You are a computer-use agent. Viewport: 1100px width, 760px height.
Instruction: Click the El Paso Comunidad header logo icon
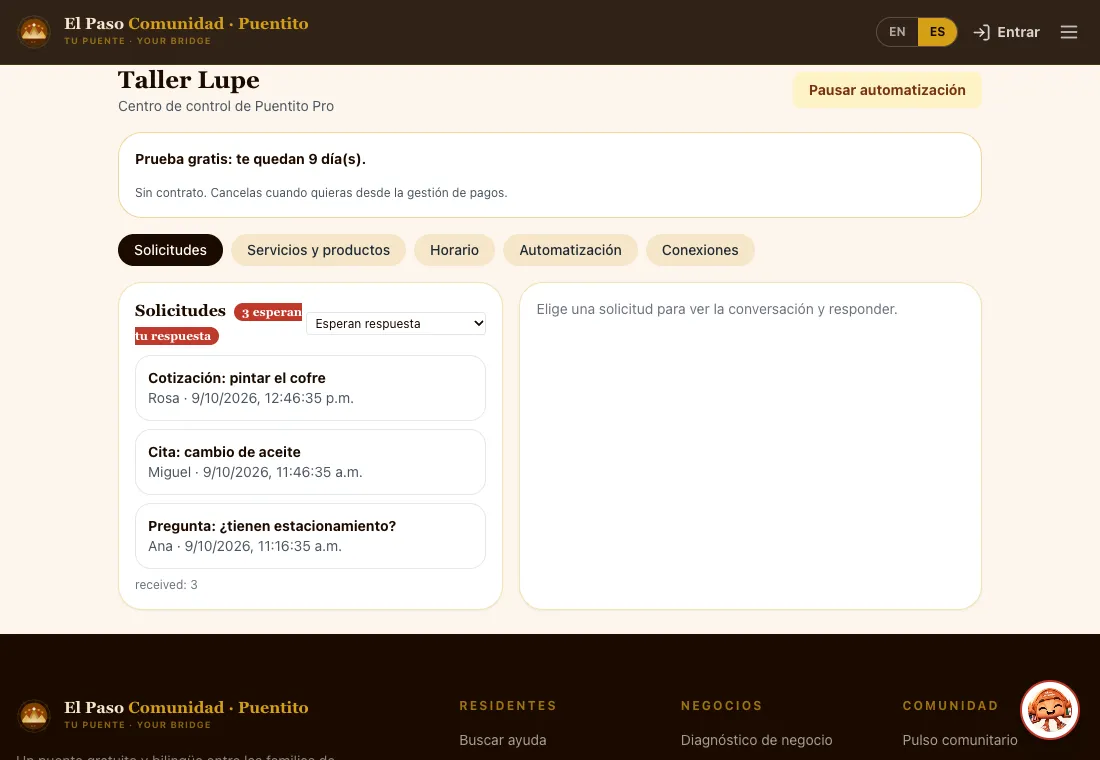[x=34, y=32]
